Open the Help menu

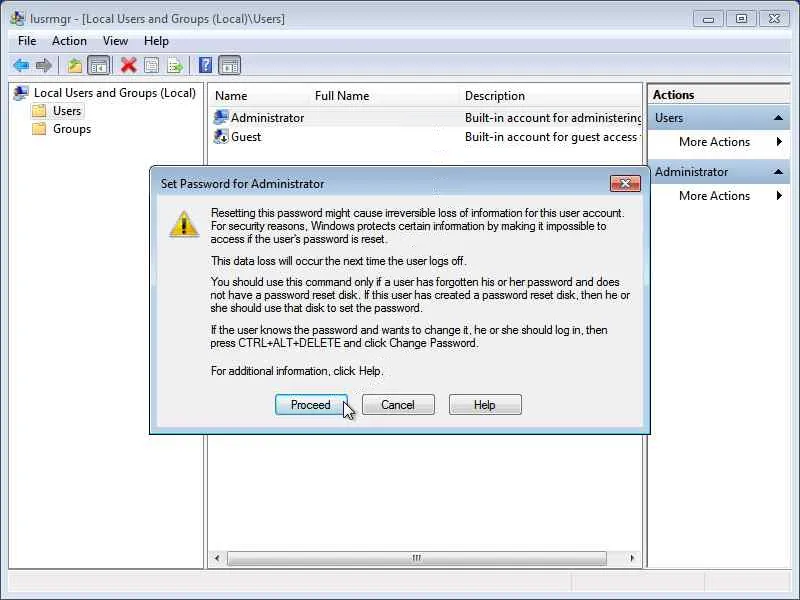(156, 41)
